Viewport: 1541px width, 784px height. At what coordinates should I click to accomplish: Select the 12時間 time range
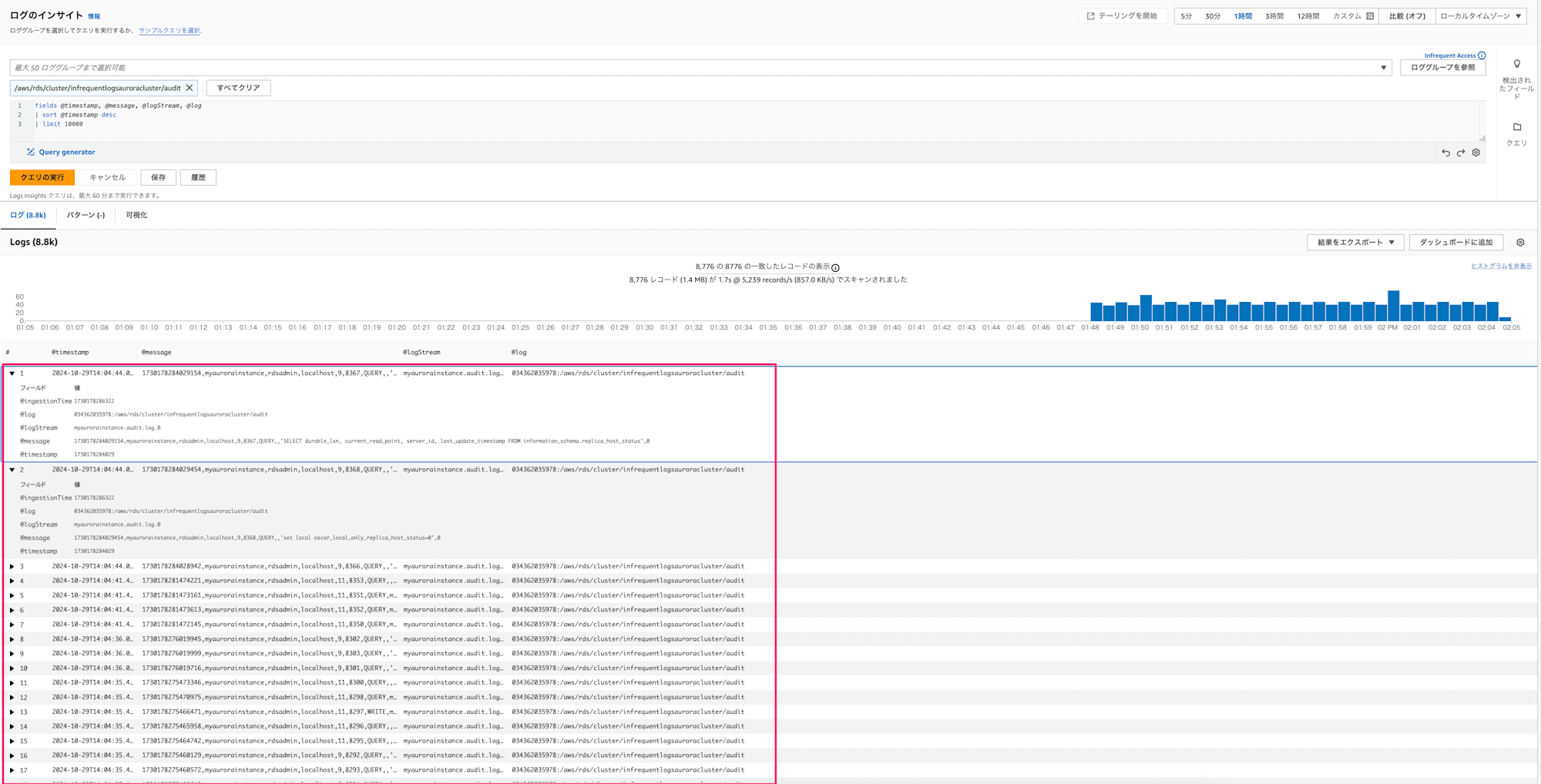coord(1308,16)
